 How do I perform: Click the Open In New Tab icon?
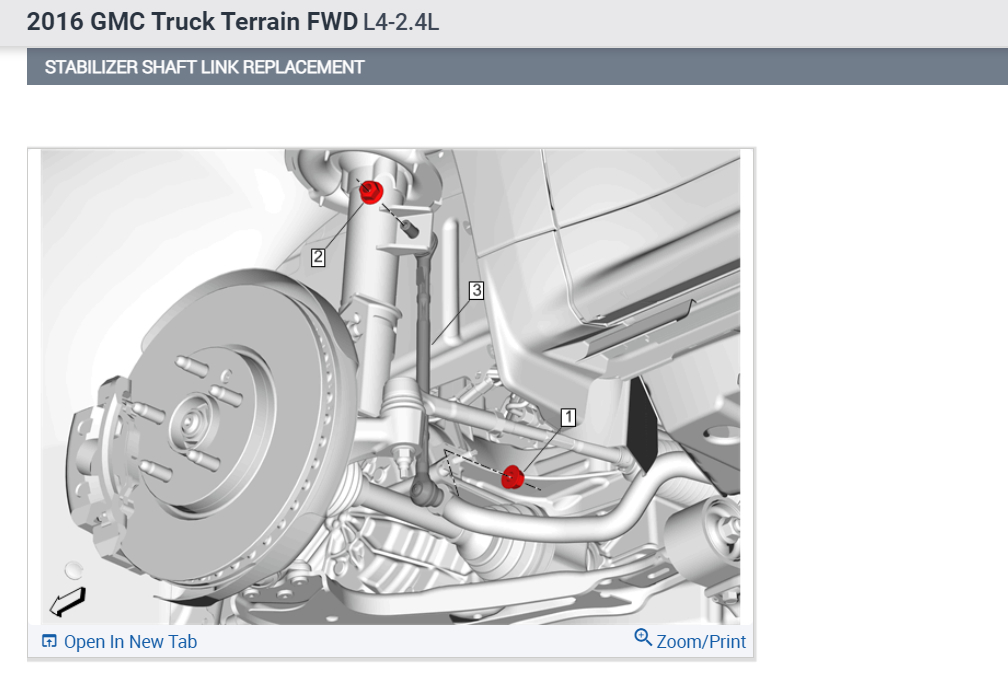click(49, 641)
